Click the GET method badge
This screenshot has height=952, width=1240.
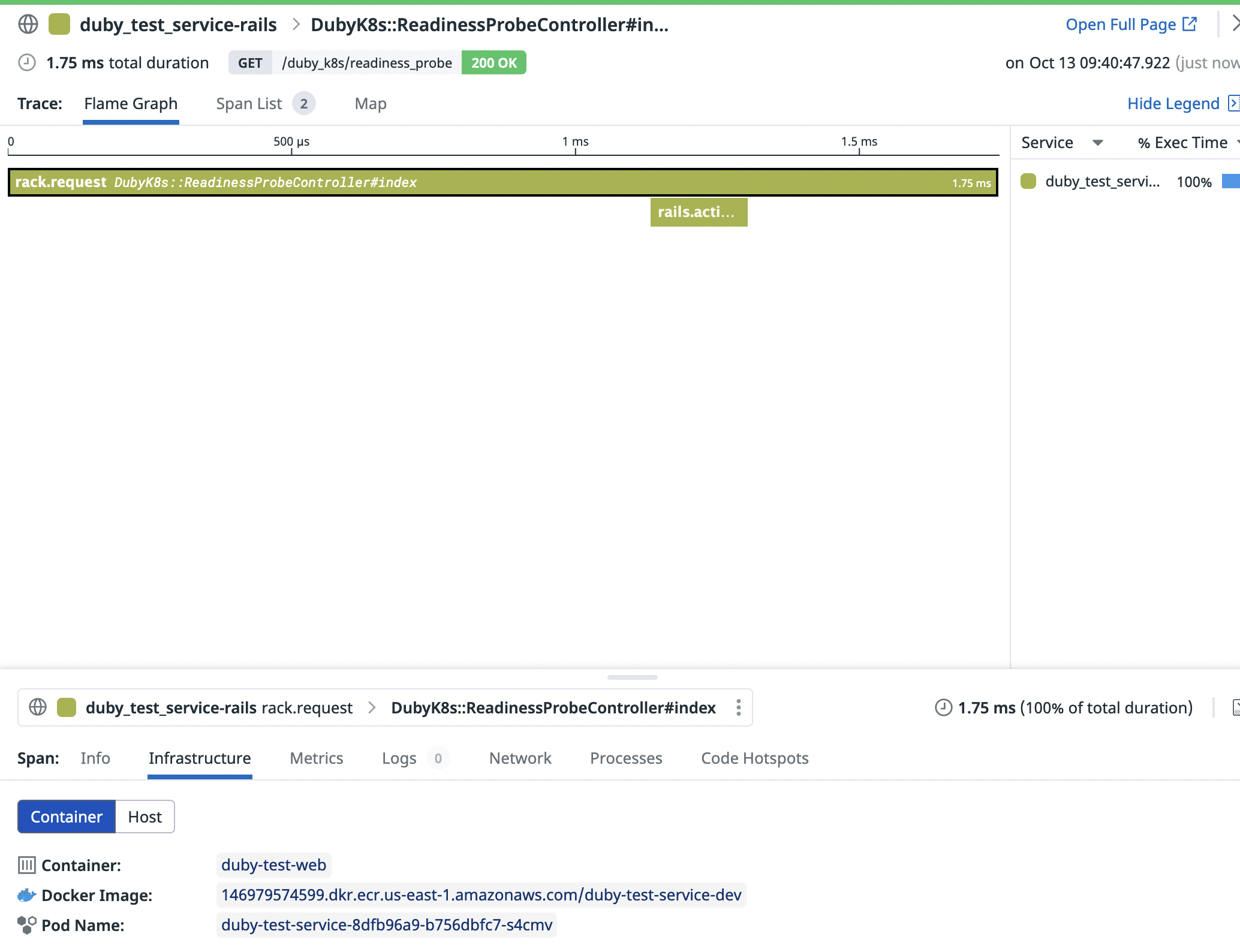[x=250, y=63]
